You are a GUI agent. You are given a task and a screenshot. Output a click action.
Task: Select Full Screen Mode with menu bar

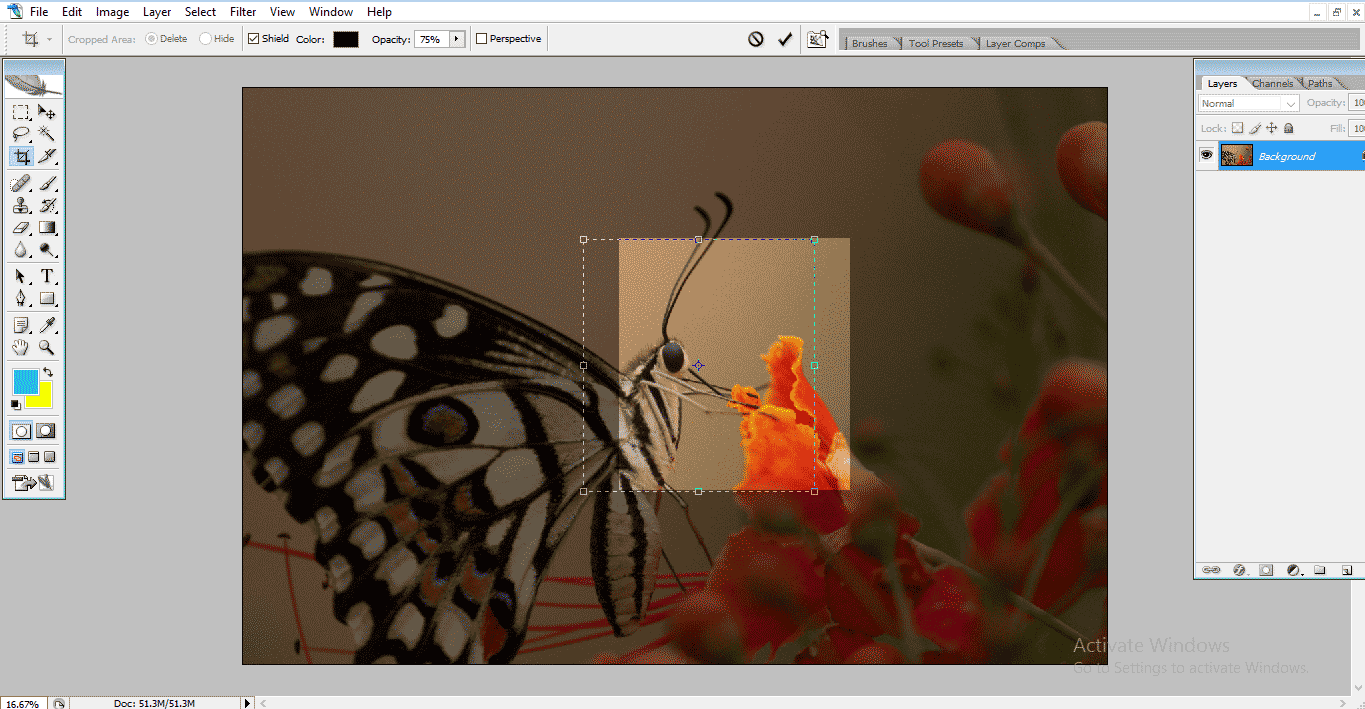click(33, 457)
